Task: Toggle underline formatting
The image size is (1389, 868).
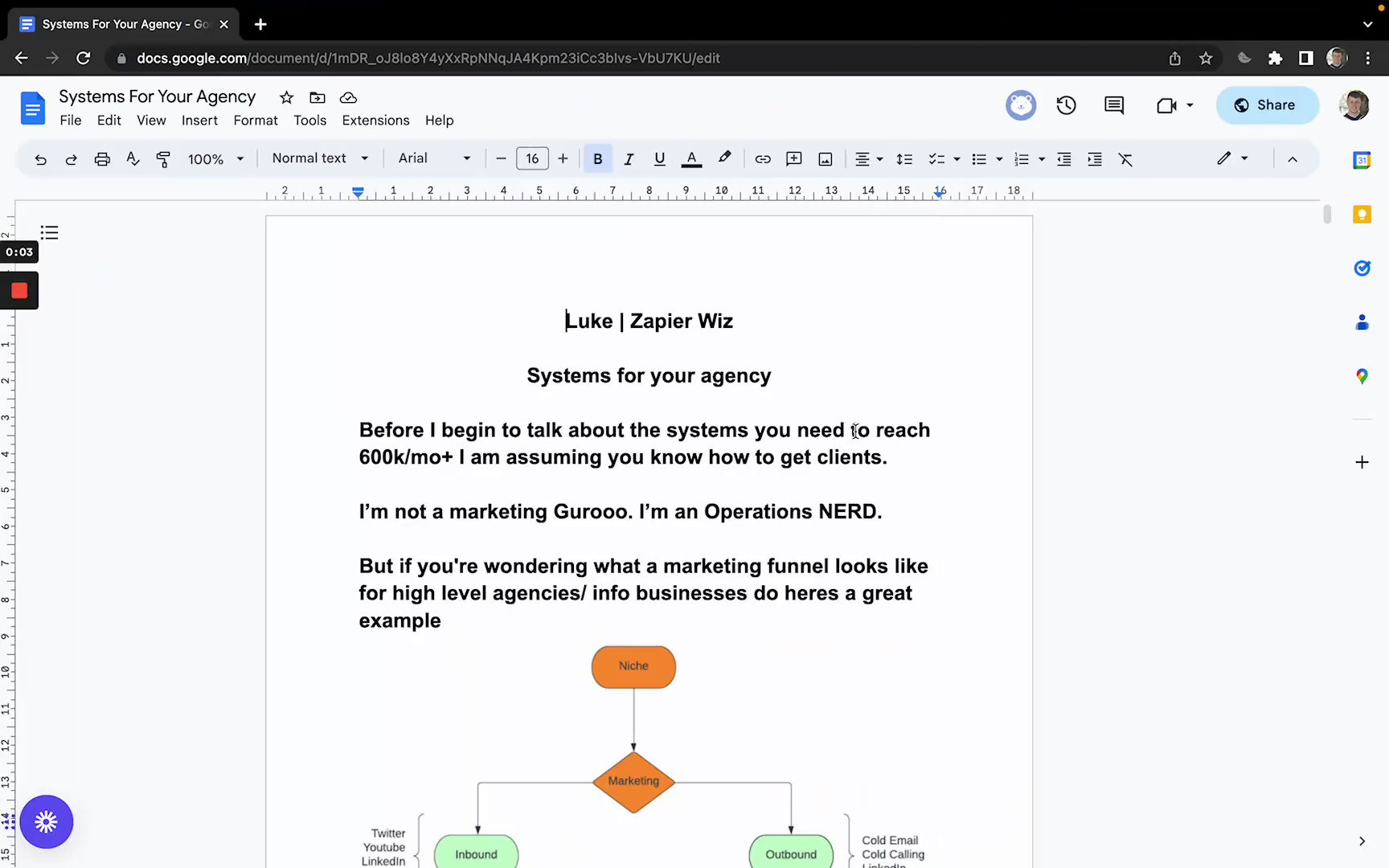Action: [659, 158]
